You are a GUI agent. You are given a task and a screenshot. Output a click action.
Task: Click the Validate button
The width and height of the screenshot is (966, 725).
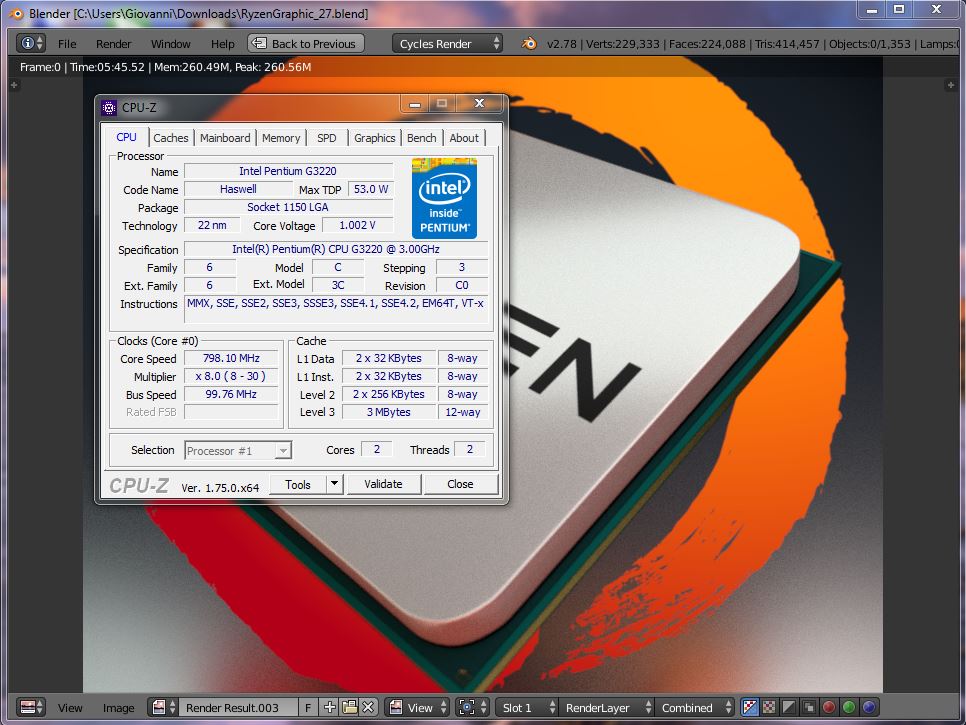pyautogui.click(x=383, y=484)
